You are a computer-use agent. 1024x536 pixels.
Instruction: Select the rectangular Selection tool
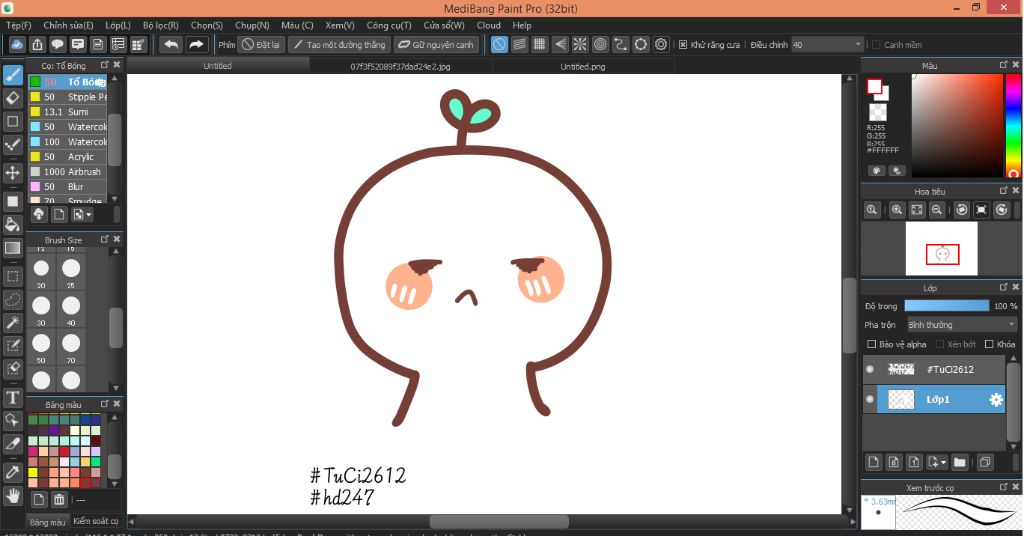coord(12,276)
